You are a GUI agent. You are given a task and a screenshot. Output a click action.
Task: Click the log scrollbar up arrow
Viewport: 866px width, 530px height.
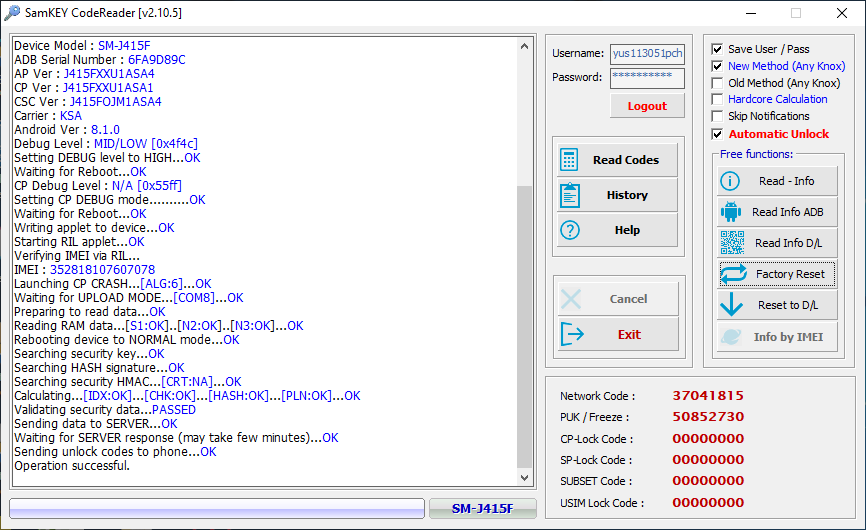[525, 46]
